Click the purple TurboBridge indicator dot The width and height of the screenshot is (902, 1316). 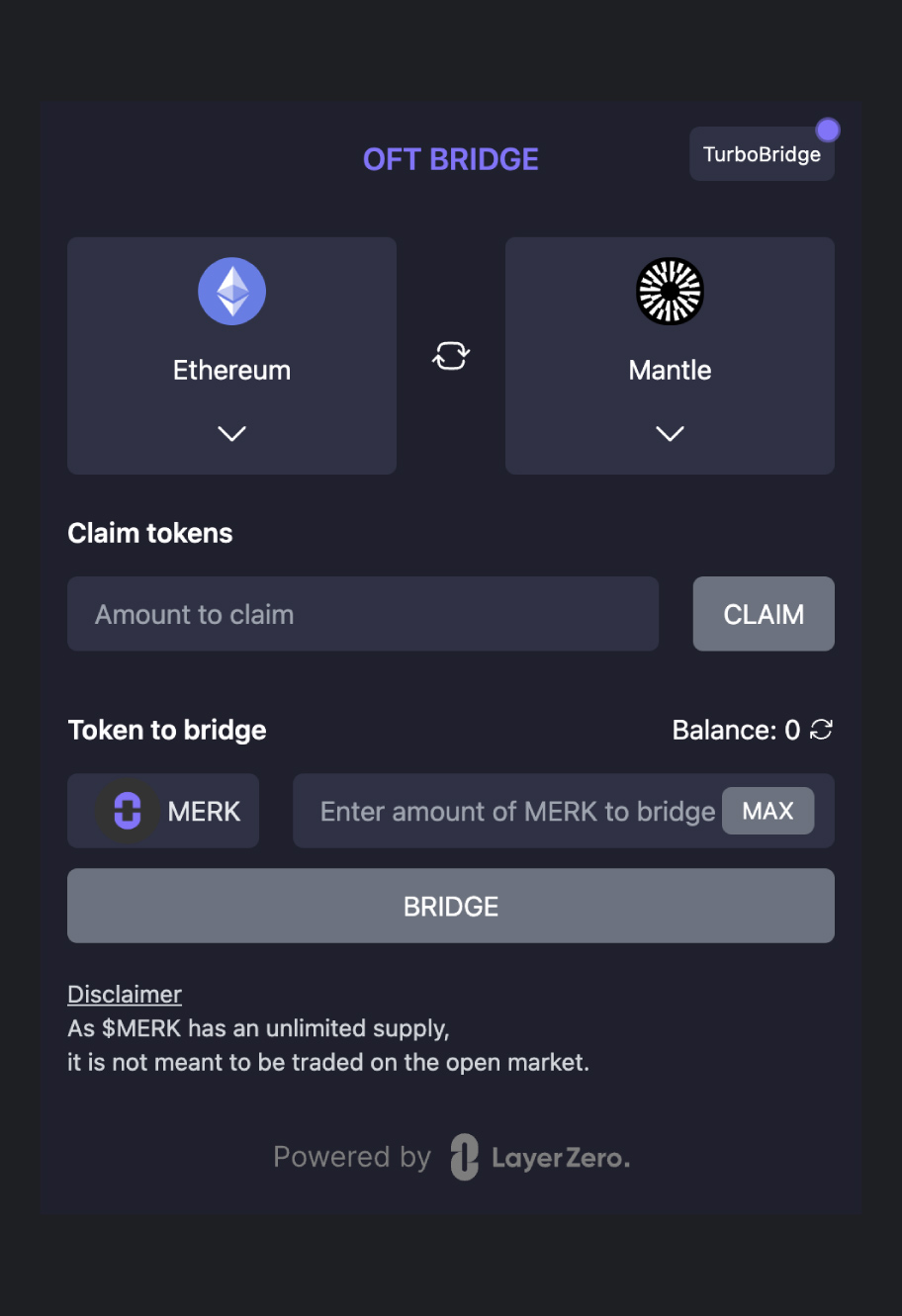(827, 131)
